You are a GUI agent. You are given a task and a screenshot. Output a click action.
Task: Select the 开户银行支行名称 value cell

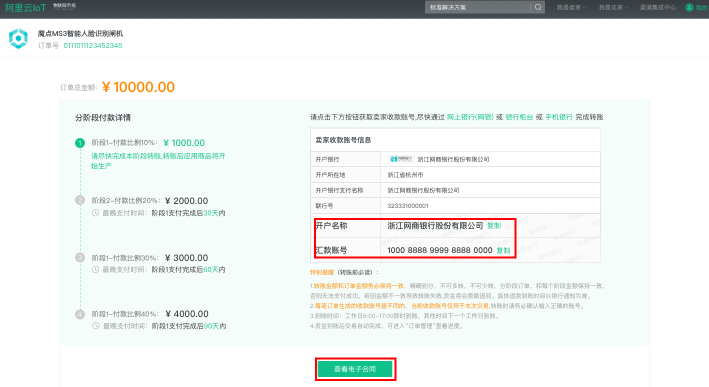click(491, 190)
